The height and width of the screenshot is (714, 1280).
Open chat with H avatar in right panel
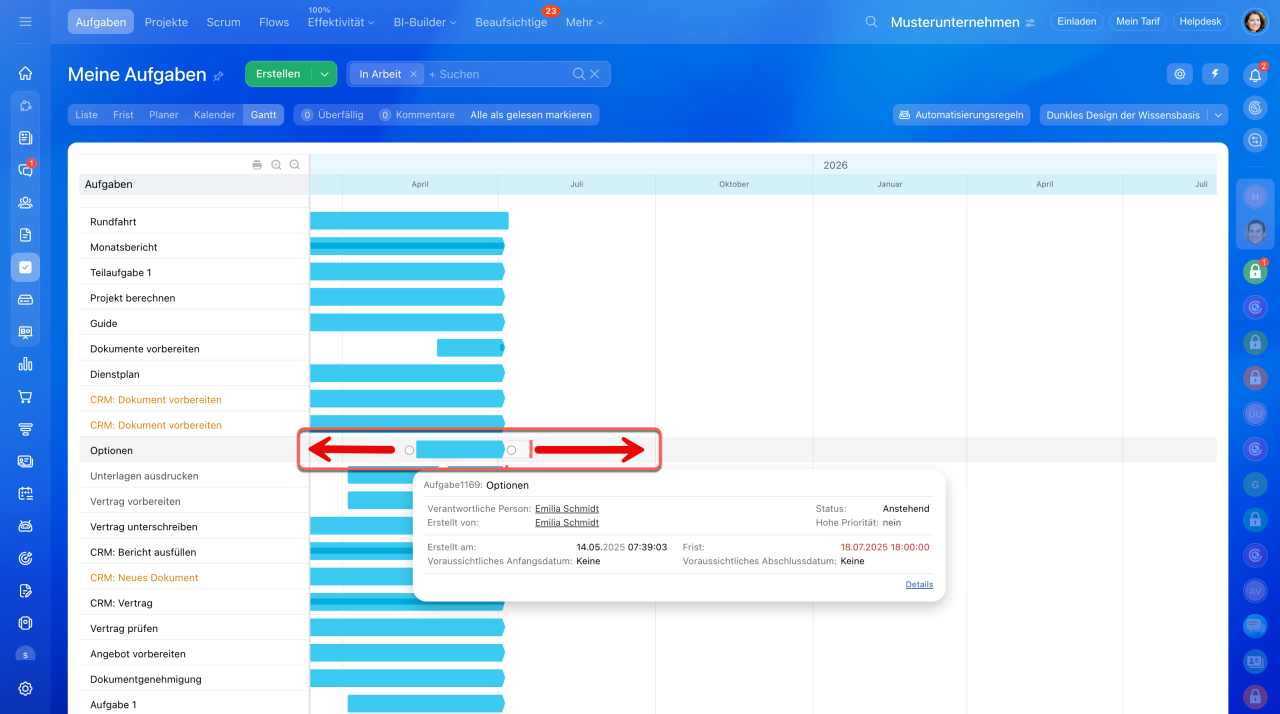pos(1254,197)
